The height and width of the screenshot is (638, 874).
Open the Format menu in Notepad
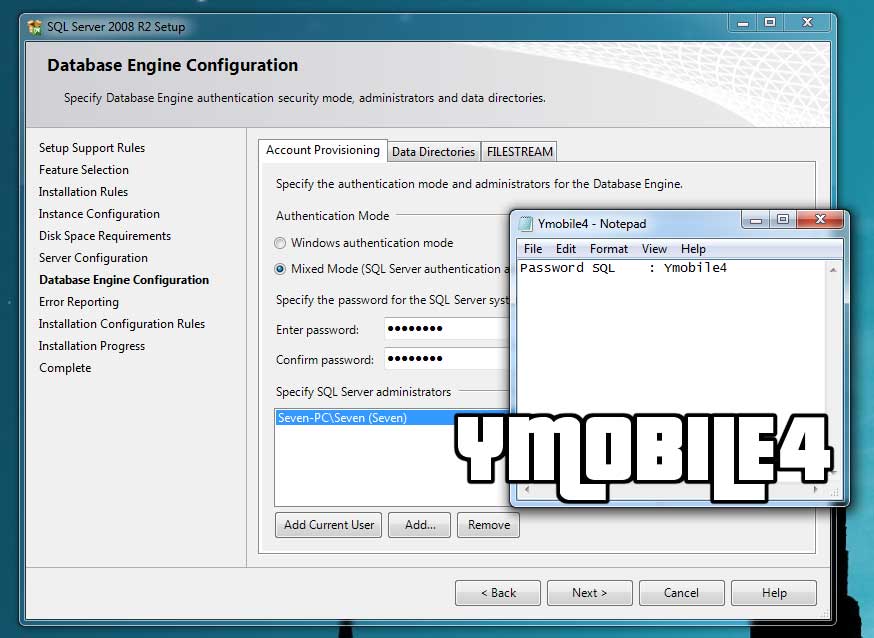click(609, 249)
